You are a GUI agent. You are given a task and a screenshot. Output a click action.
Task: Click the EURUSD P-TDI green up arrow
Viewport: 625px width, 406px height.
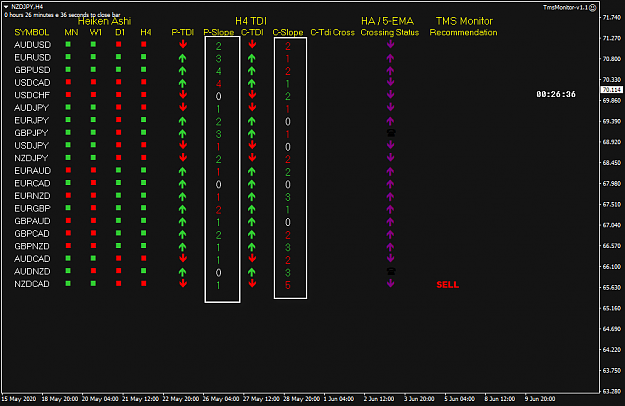tap(183, 59)
